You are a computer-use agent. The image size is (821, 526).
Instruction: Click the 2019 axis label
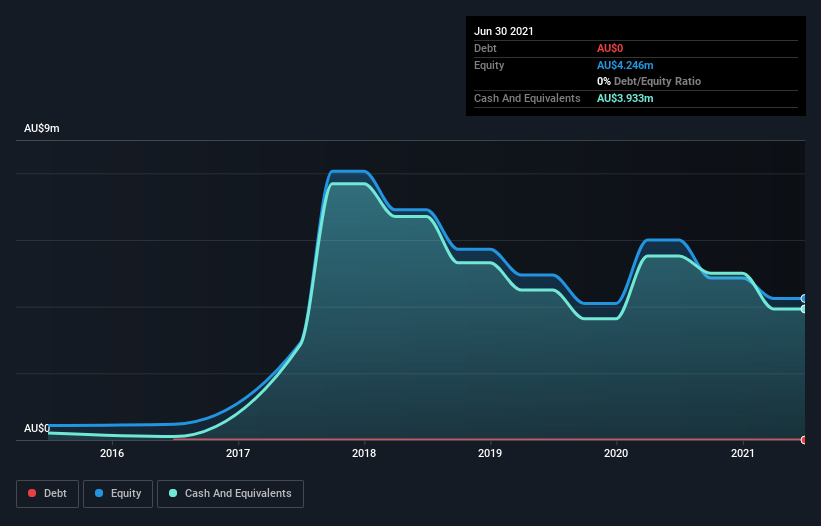tap(490, 453)
